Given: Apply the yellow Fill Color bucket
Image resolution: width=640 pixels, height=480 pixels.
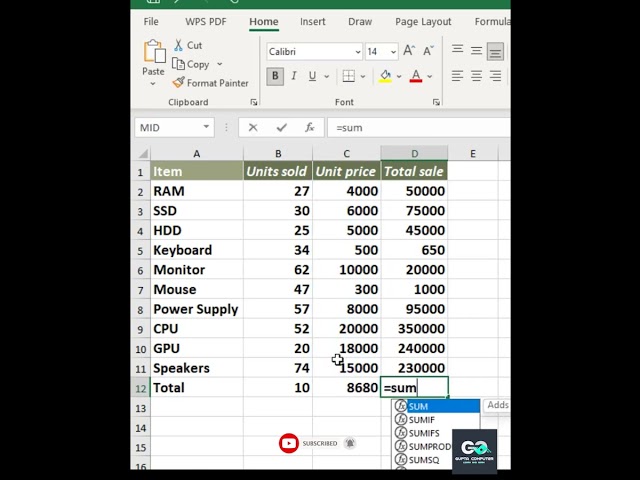Looking at the screenshot, I should click(x=385, y=76).
